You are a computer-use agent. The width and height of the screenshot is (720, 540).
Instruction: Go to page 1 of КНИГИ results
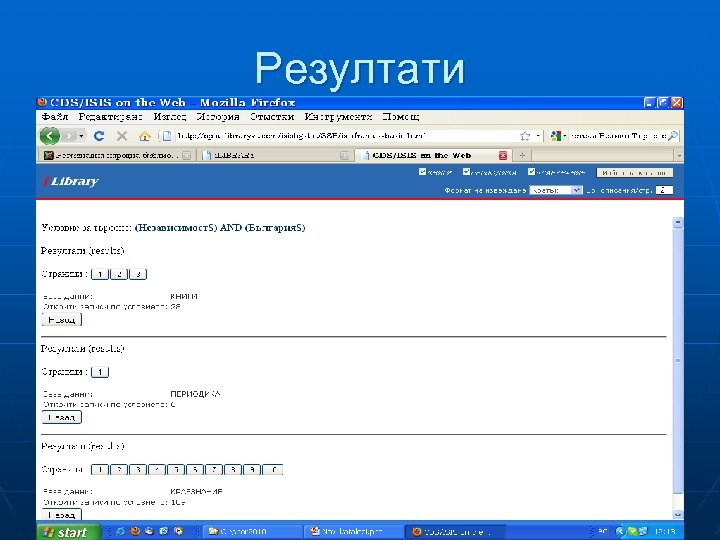click(x=100, y=274)
